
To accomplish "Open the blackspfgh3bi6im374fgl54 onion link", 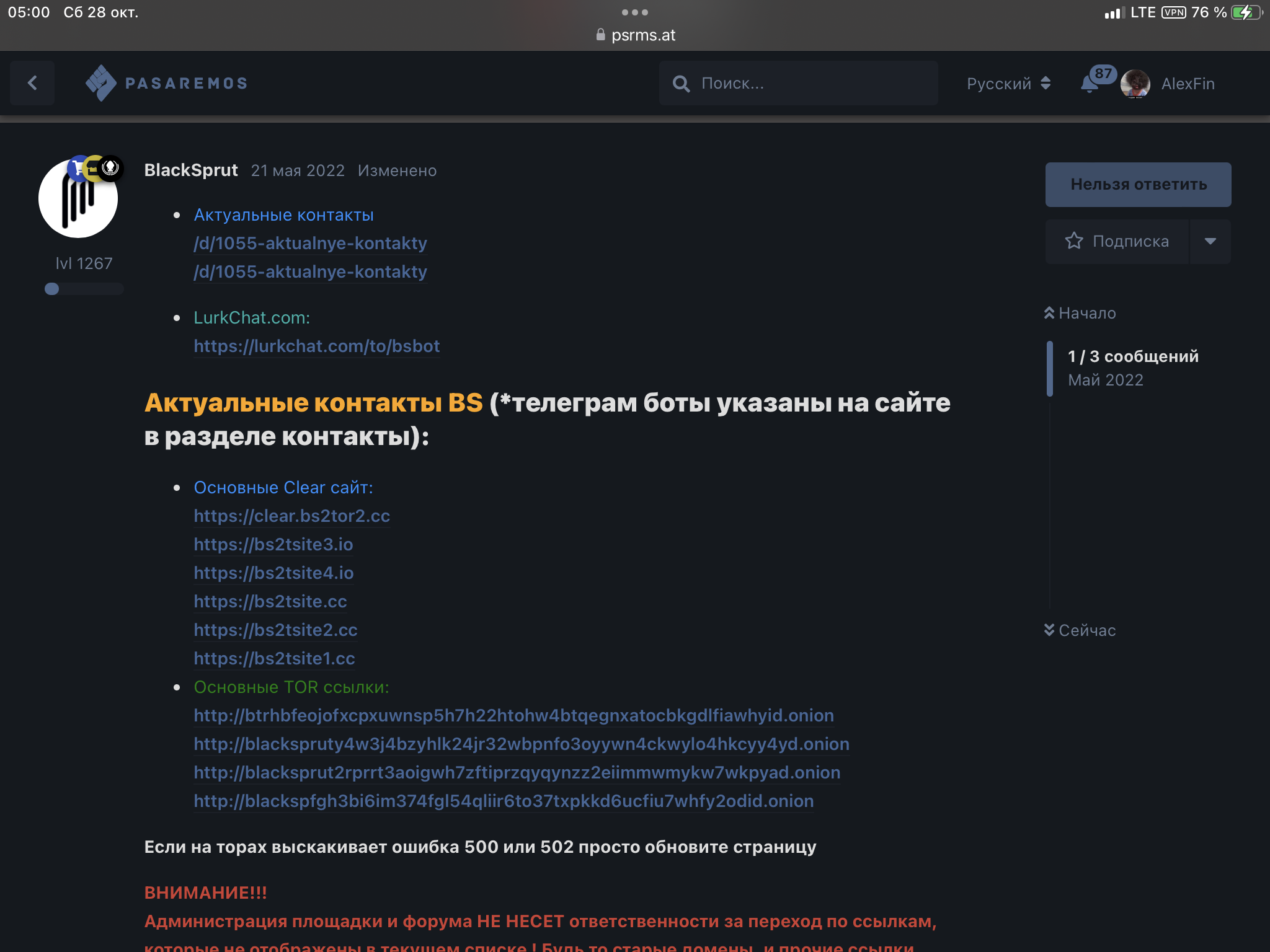I will pyautogui.click(x=504, y=801).
